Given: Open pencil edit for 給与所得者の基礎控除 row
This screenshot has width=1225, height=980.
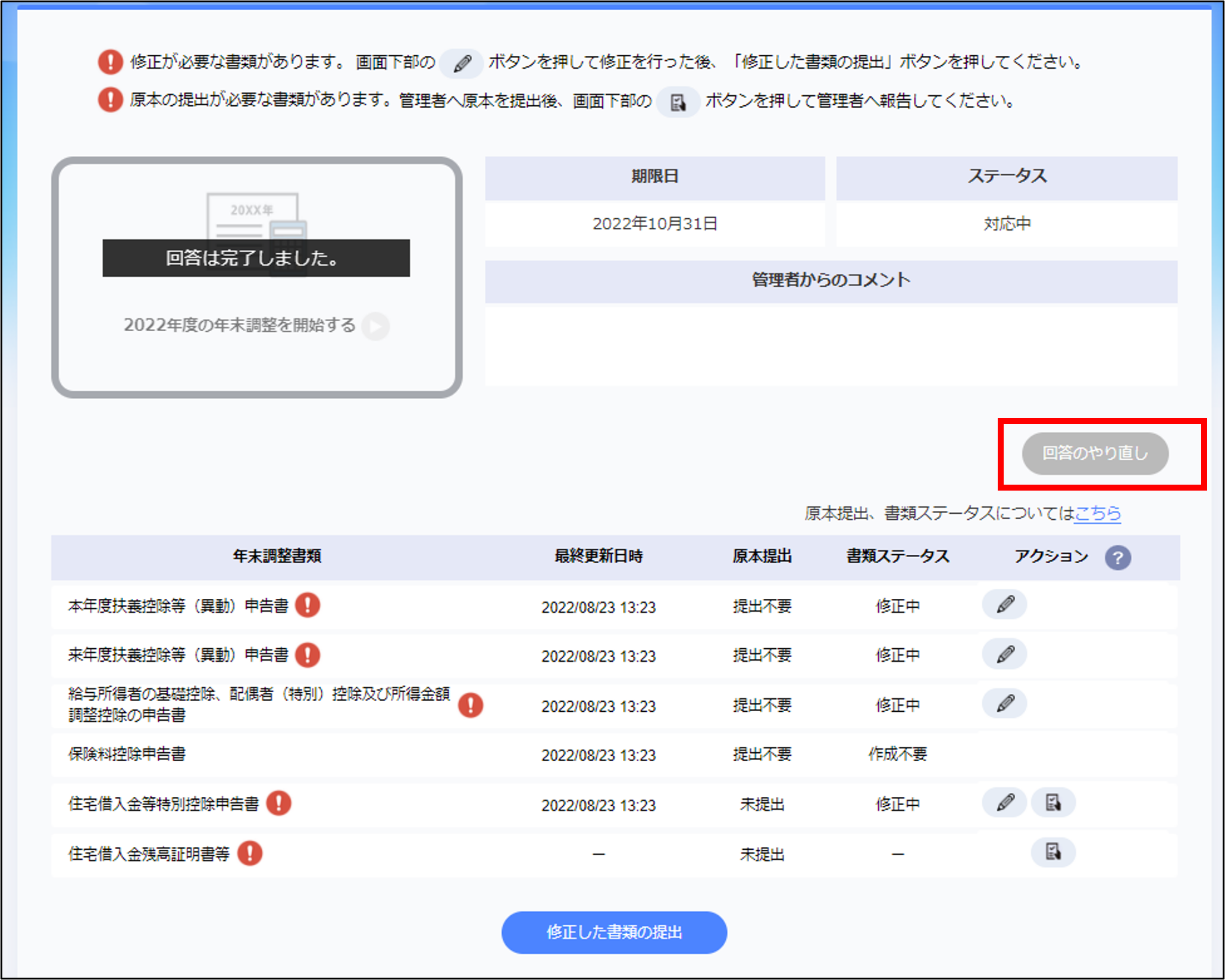Looking at the screenshot, I should [1004, 703].
